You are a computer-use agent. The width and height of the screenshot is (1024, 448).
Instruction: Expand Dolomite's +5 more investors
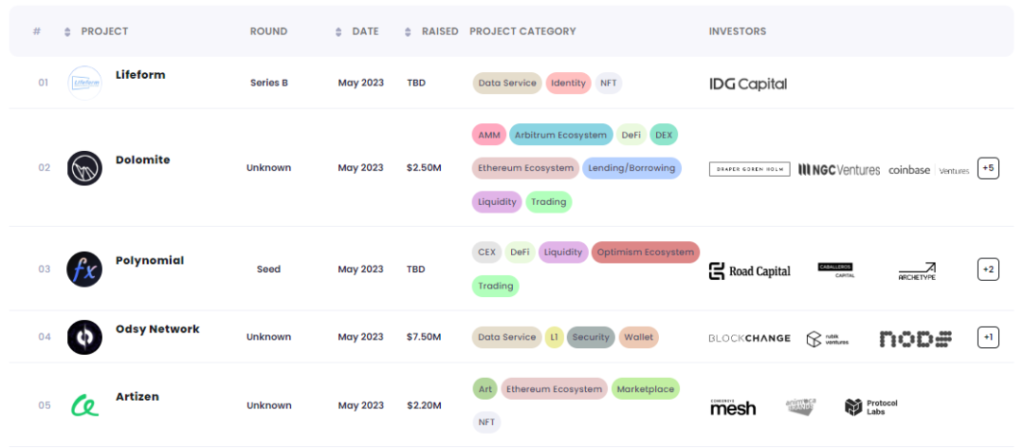point(988,168)
